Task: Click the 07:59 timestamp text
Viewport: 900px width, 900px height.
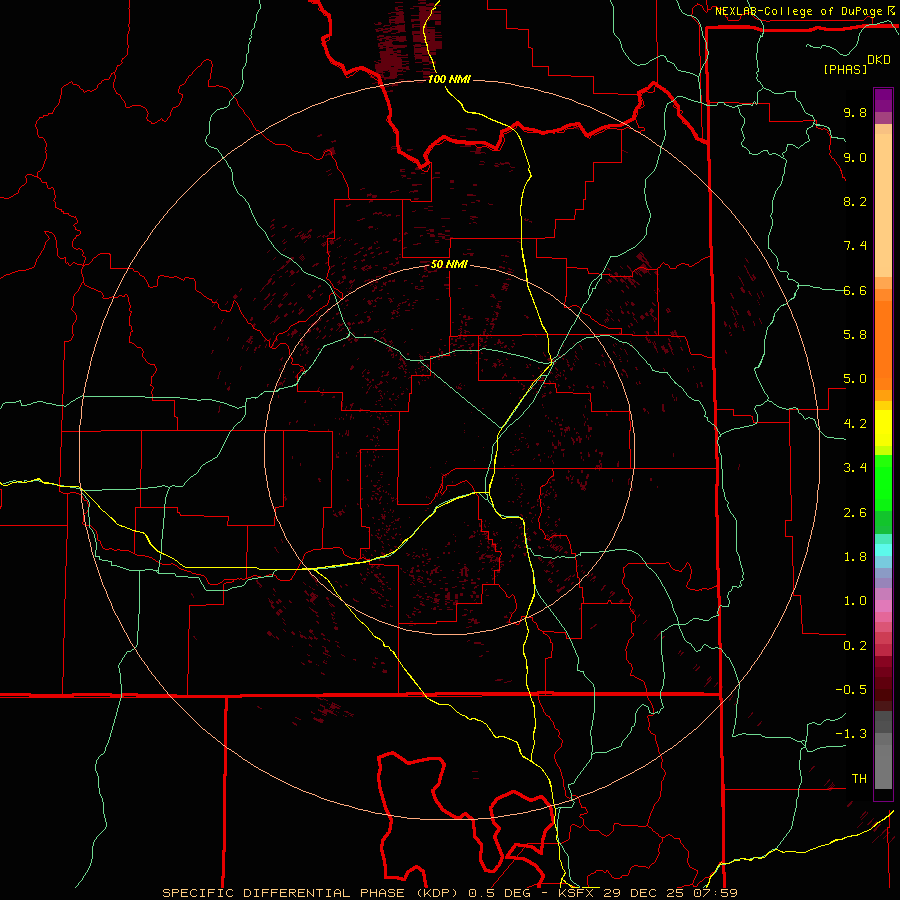Action: pos(716,893)
